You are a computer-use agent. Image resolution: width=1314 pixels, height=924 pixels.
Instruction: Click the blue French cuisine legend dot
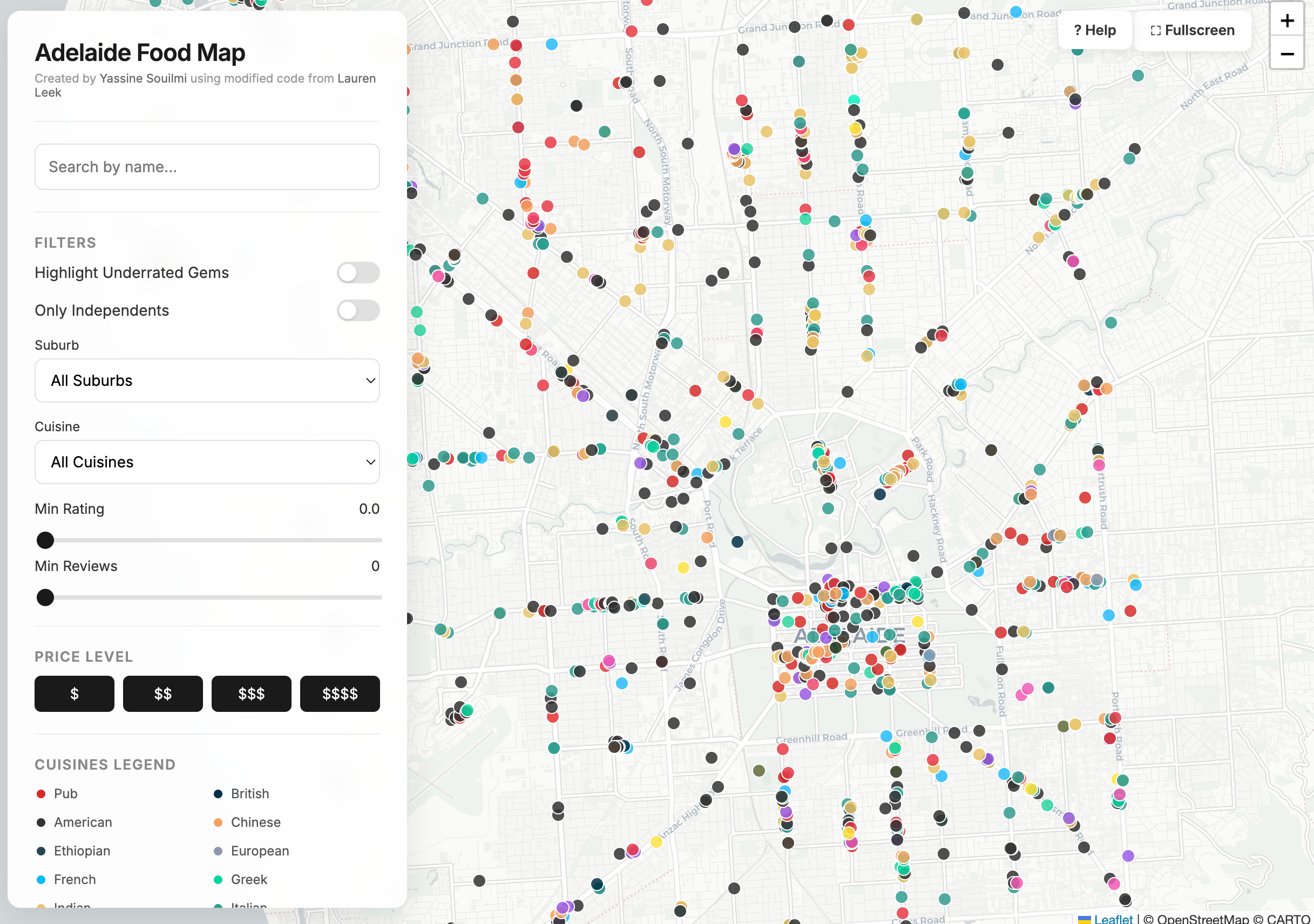(x=40, y=879)
